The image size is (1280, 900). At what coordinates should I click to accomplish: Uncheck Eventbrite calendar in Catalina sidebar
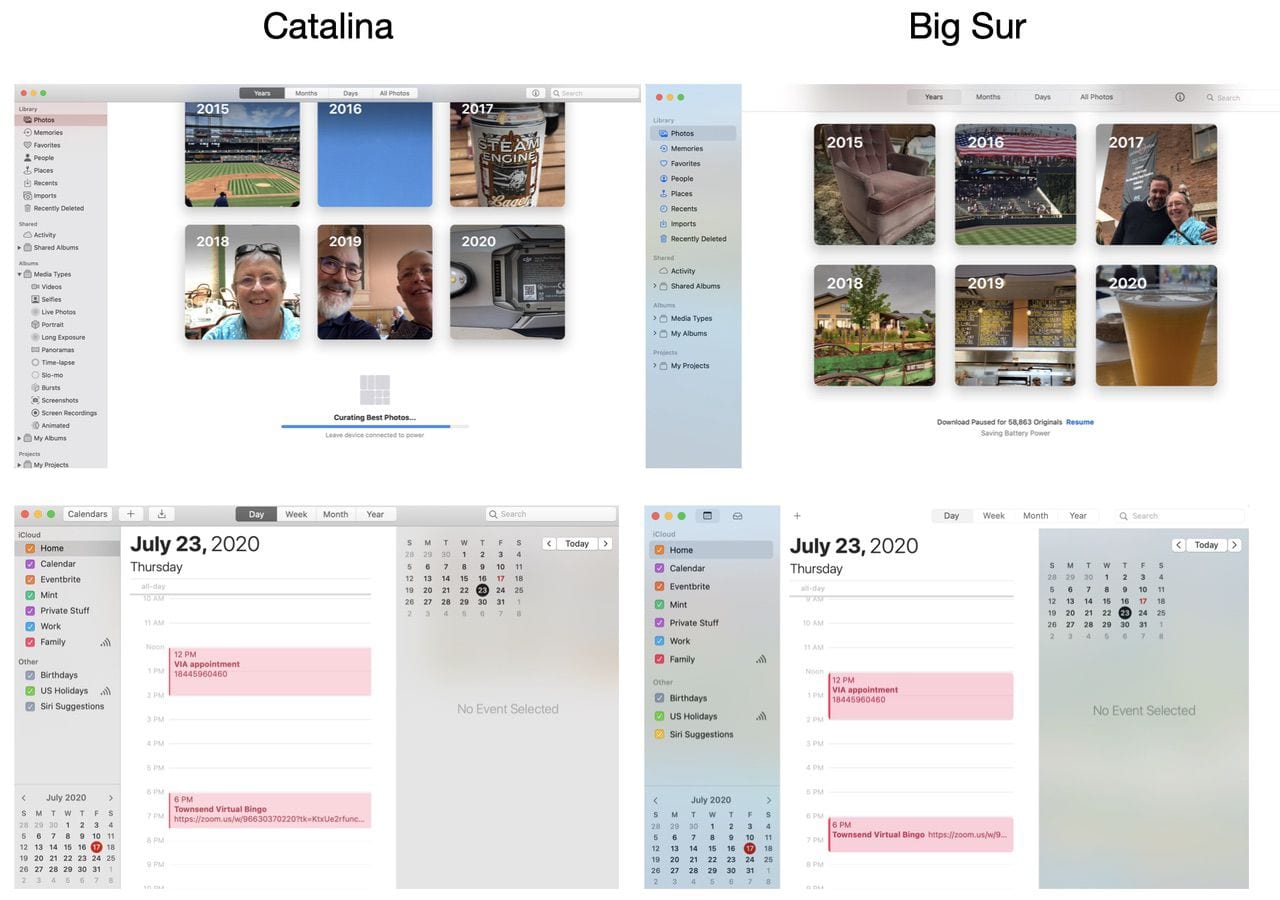tap(30, 580)
